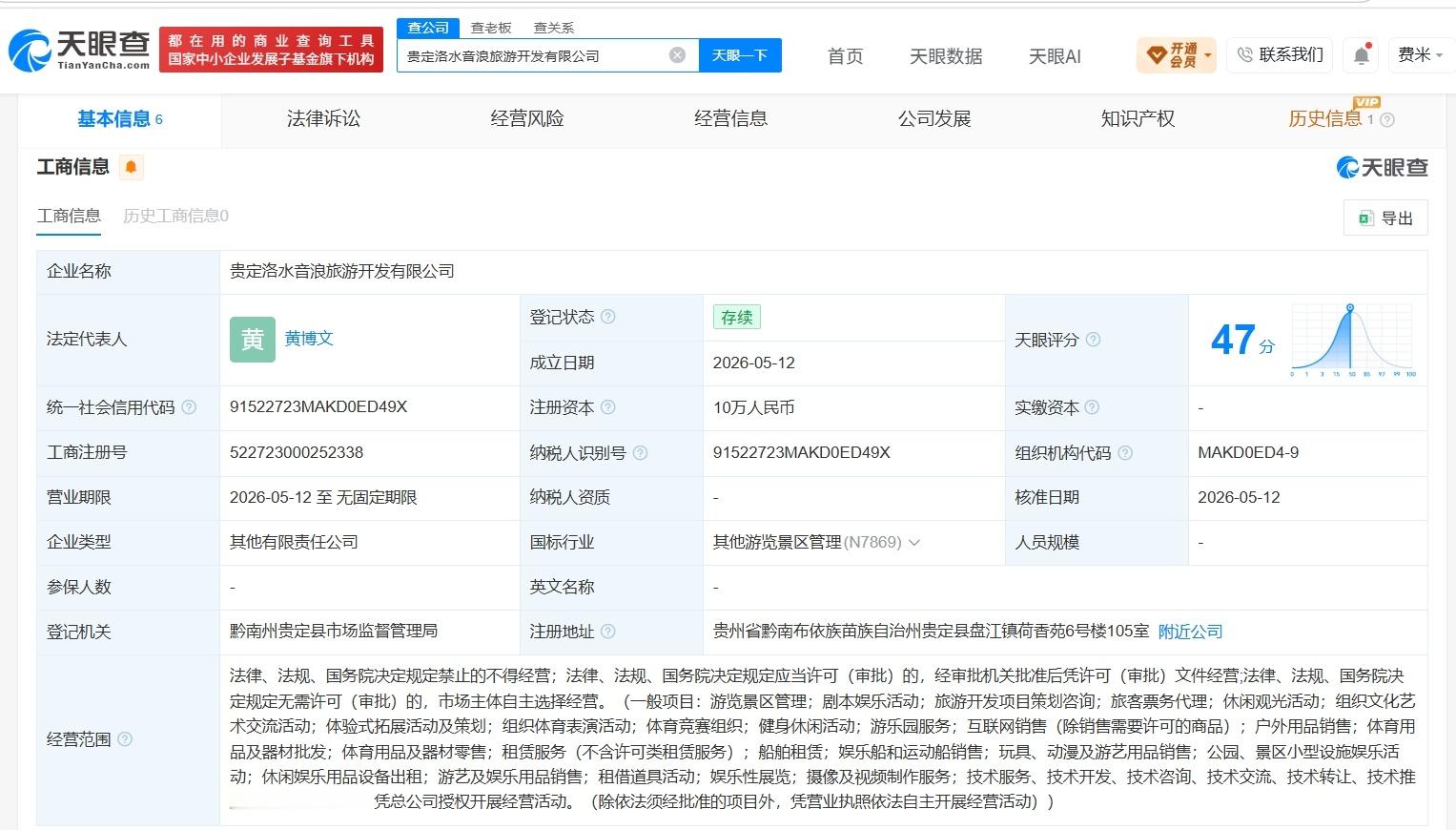Open the 法律诉讼 tab
The height and width of the screenshot is (830, 1456).
pyautogui.click(x=323, y=119)
